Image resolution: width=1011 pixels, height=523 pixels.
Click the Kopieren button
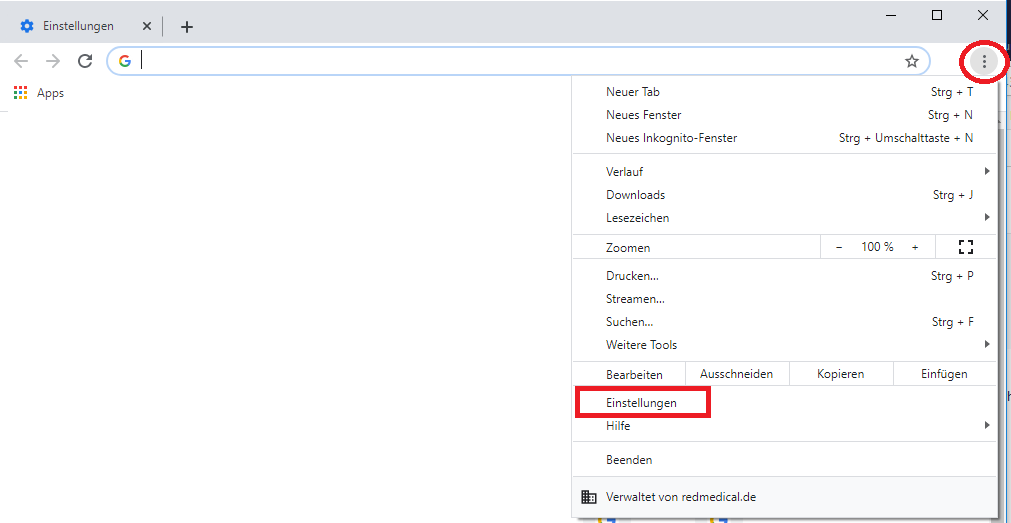(x=840, y=374)
